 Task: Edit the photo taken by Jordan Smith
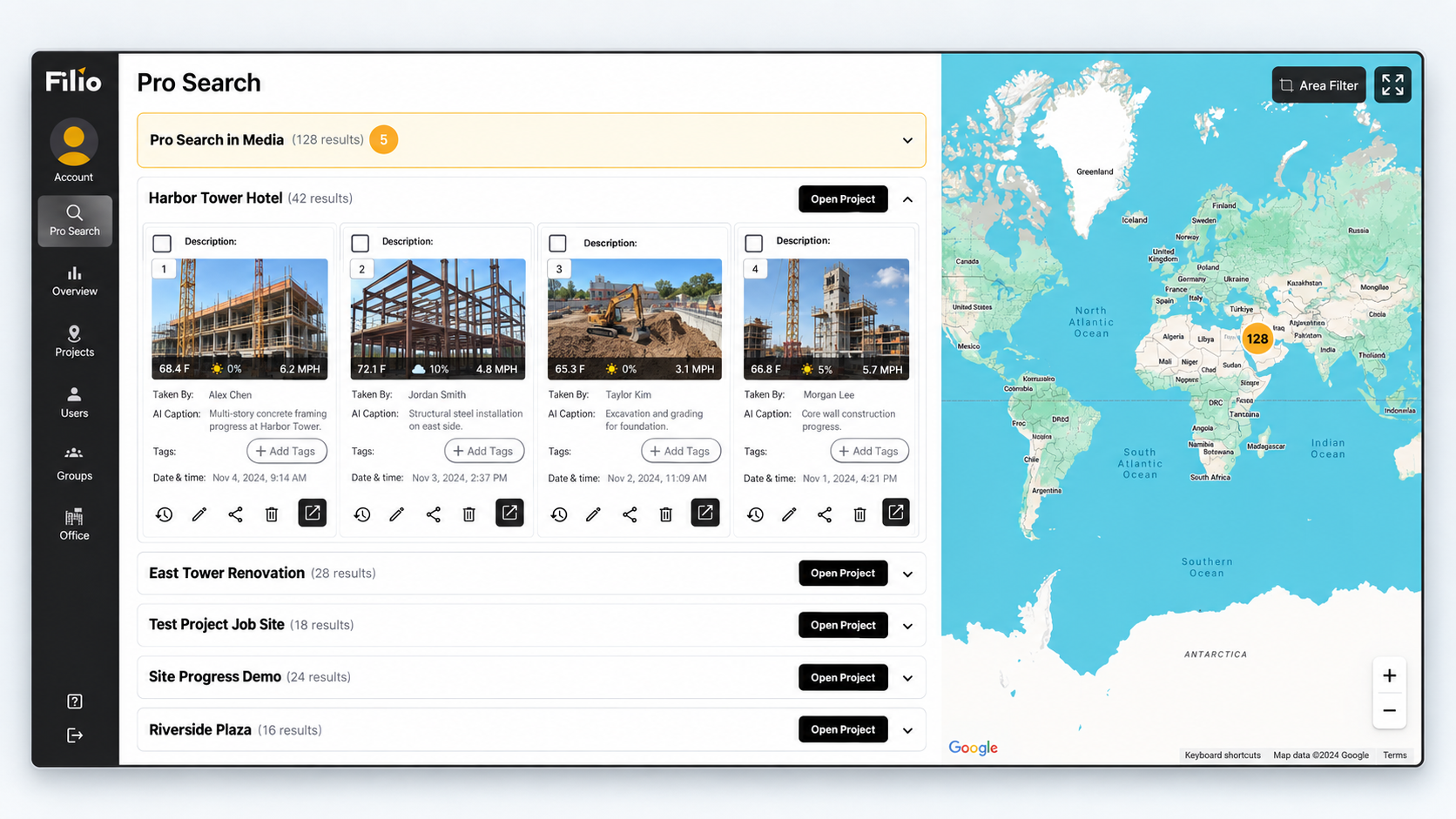[x=396, y=514]
